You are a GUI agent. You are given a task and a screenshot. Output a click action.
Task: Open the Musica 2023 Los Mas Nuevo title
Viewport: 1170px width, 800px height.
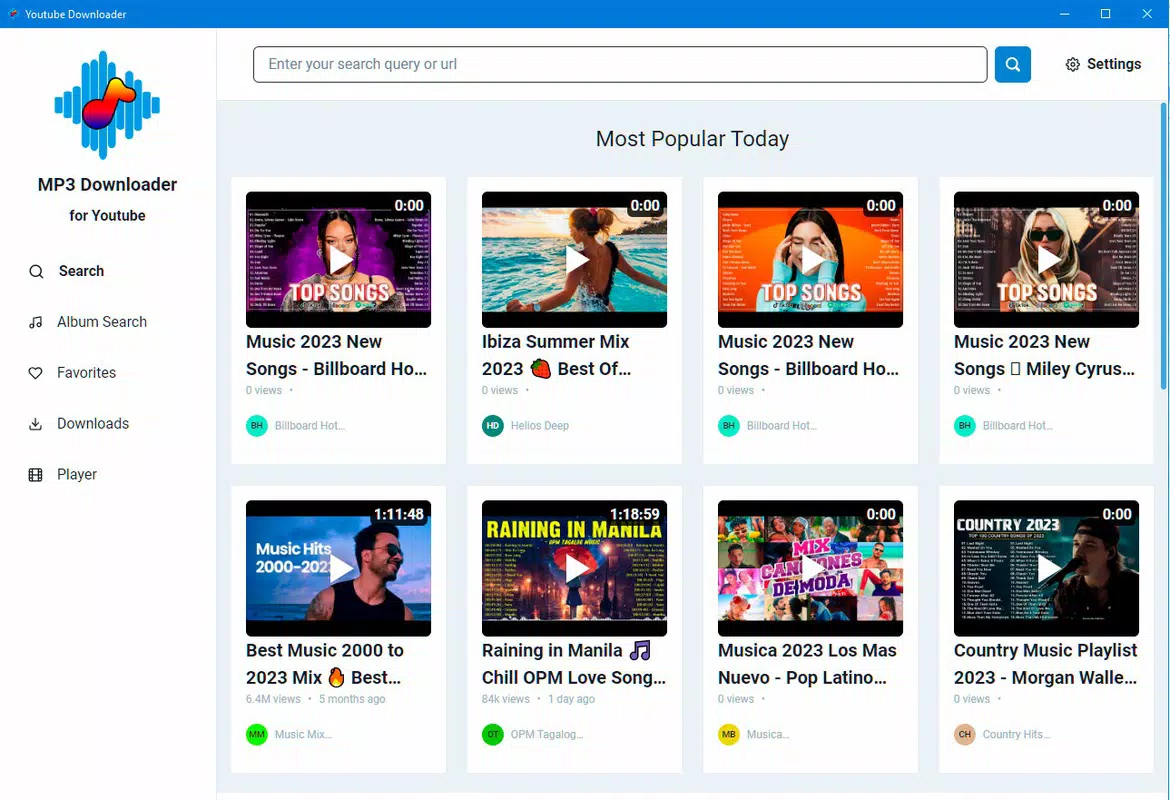click(807, 664)
